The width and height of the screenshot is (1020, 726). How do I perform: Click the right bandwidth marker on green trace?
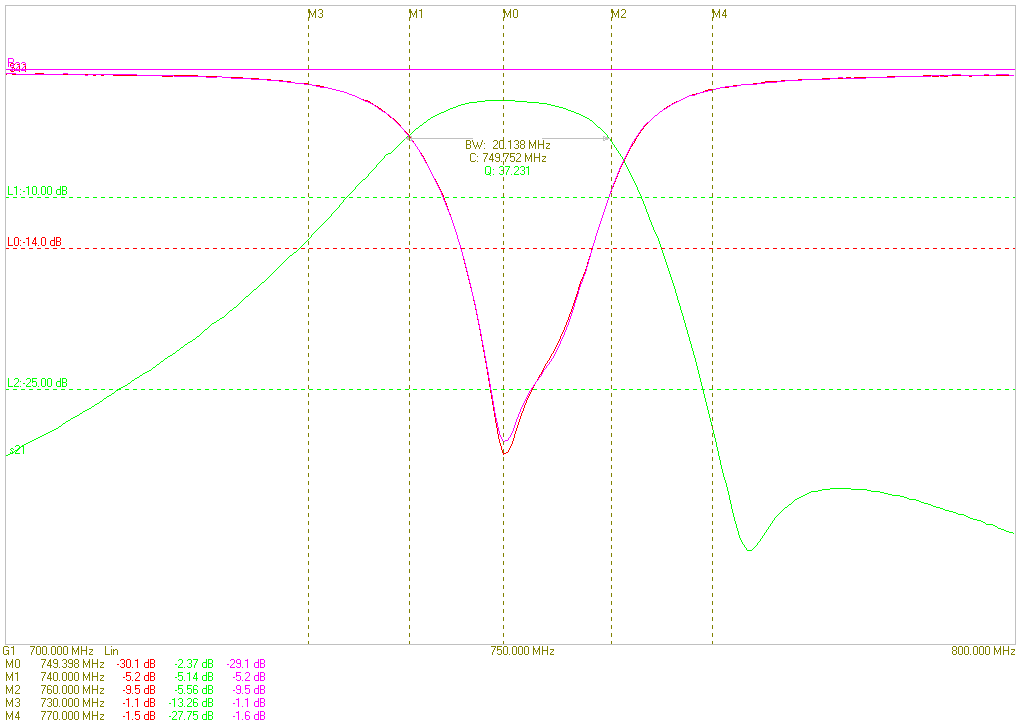[x=607, y=138]
